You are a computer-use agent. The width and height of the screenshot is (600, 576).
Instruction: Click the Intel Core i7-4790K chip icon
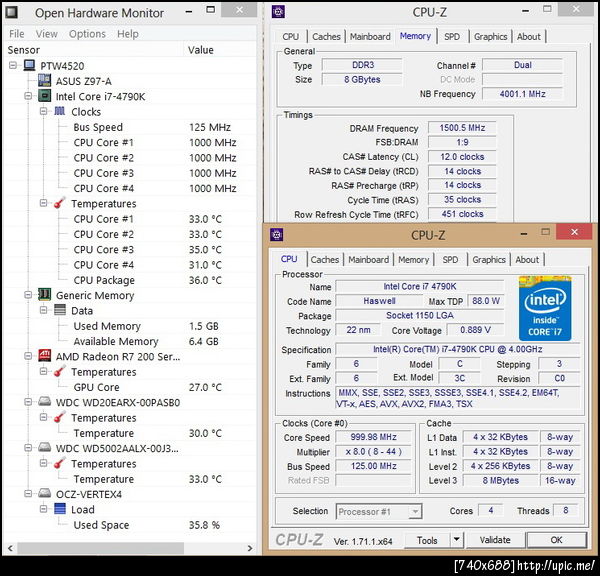pos(44,96)
